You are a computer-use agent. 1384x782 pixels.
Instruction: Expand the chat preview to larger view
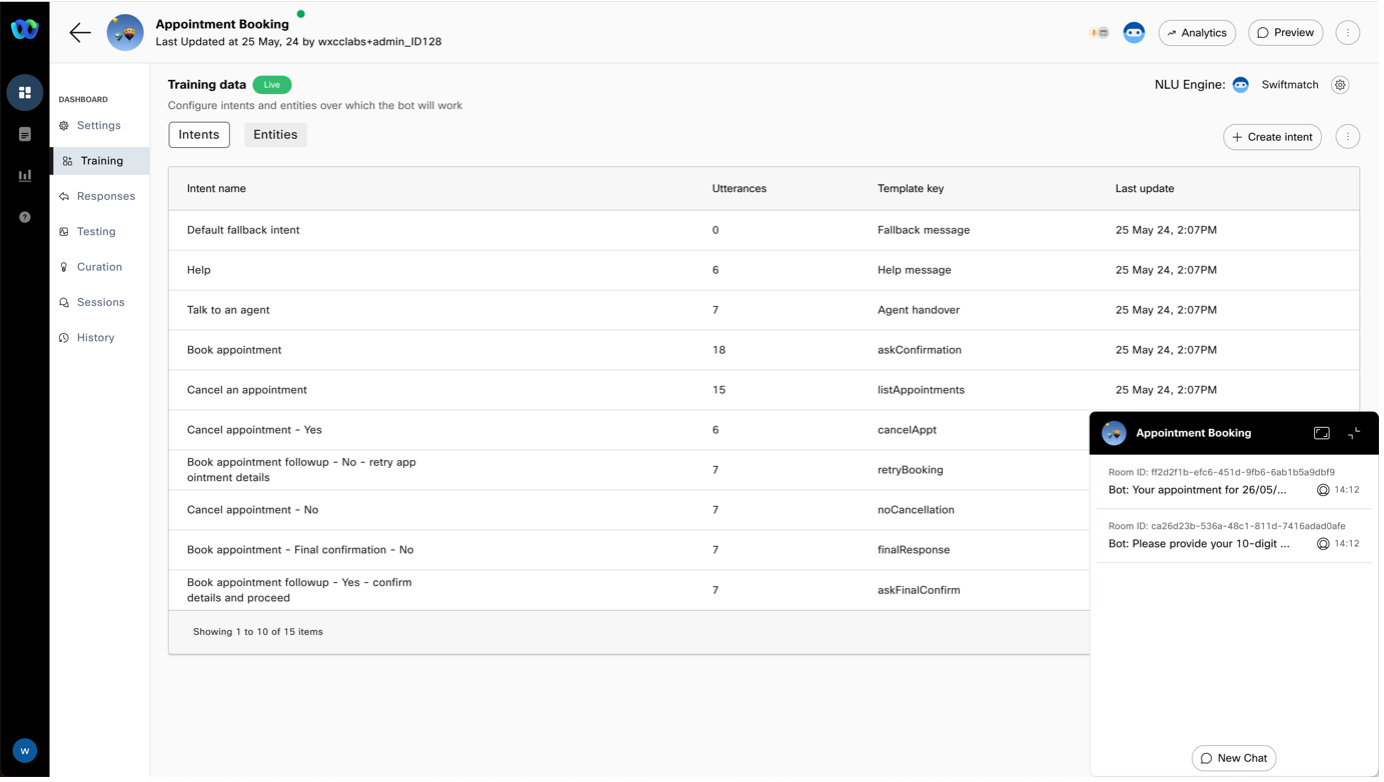coord(1321,433)
